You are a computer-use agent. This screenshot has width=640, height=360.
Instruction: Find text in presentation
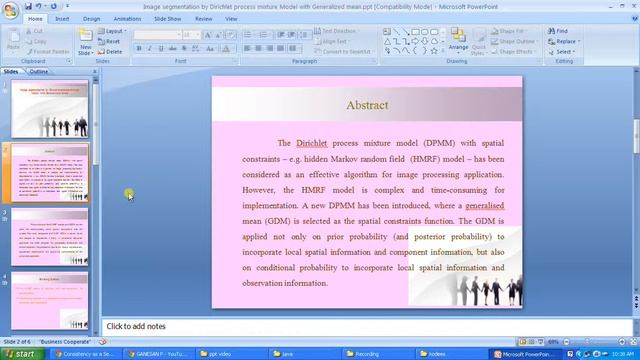(x=558, y=31)
